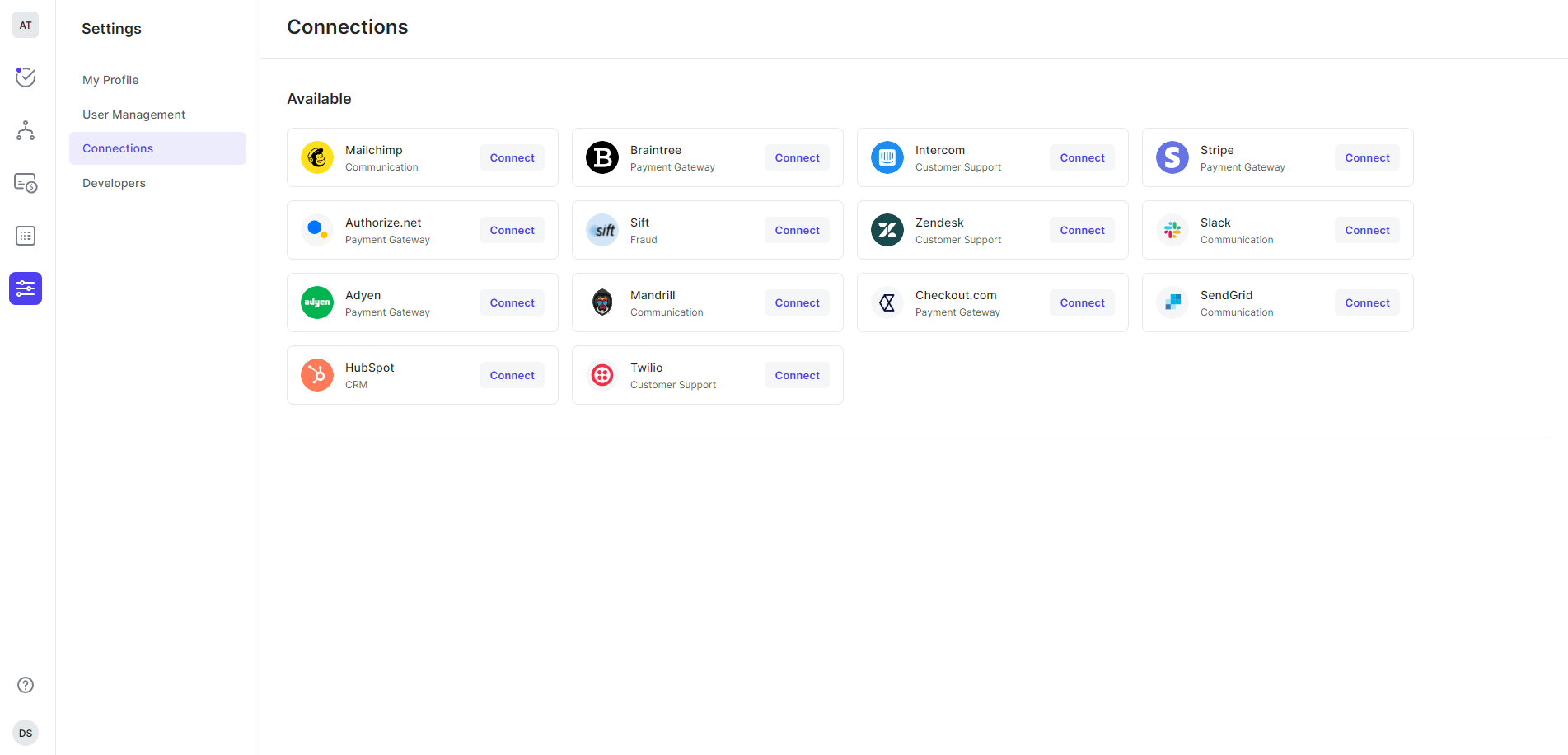This screenshot has width=1568, height=755.
Task: Click the Mailchimp logo icon
Action: [x=317, y=157]
